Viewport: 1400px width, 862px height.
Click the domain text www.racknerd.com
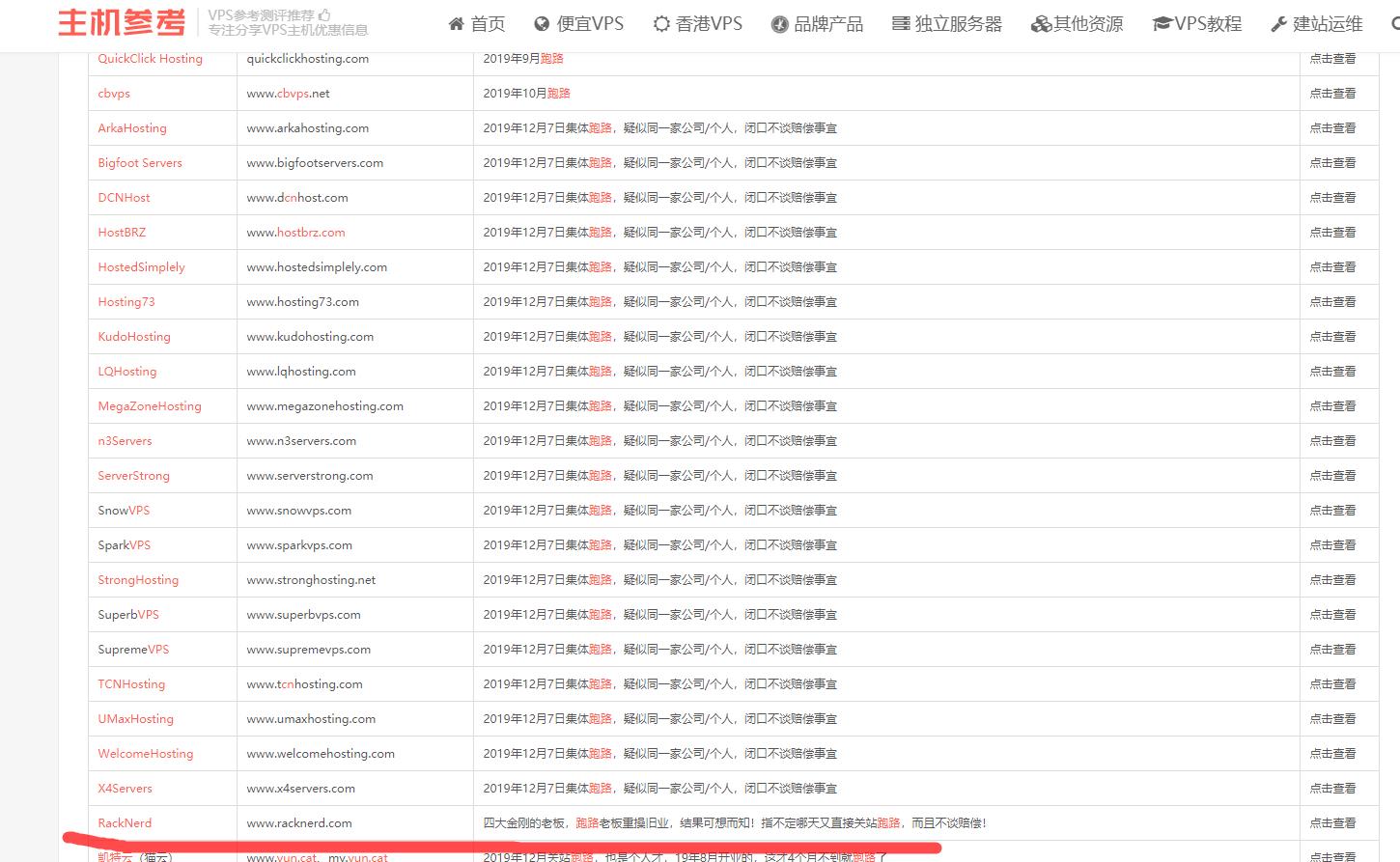pyautogui.click(x=299, y=823)
